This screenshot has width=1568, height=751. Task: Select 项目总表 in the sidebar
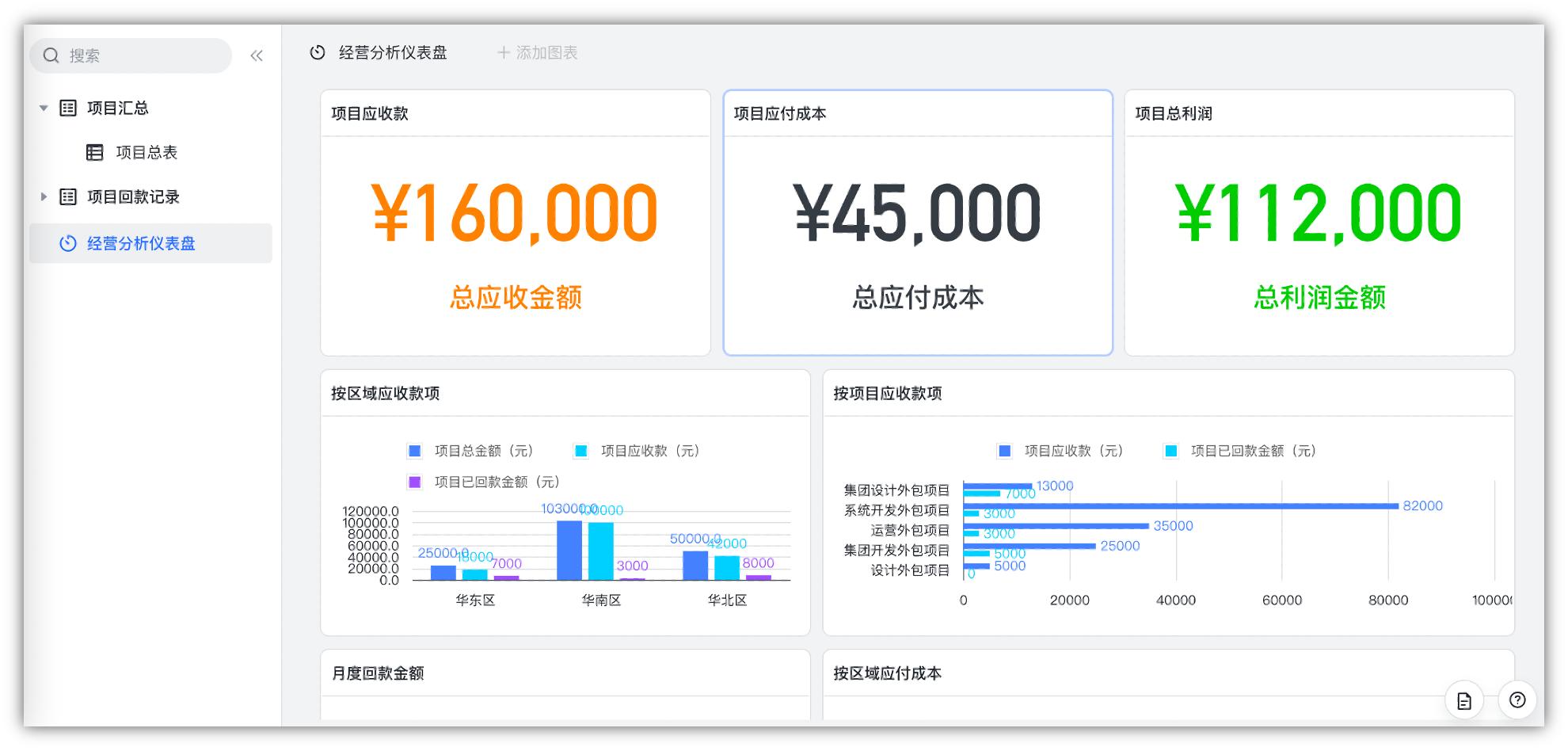click(147, 152)
